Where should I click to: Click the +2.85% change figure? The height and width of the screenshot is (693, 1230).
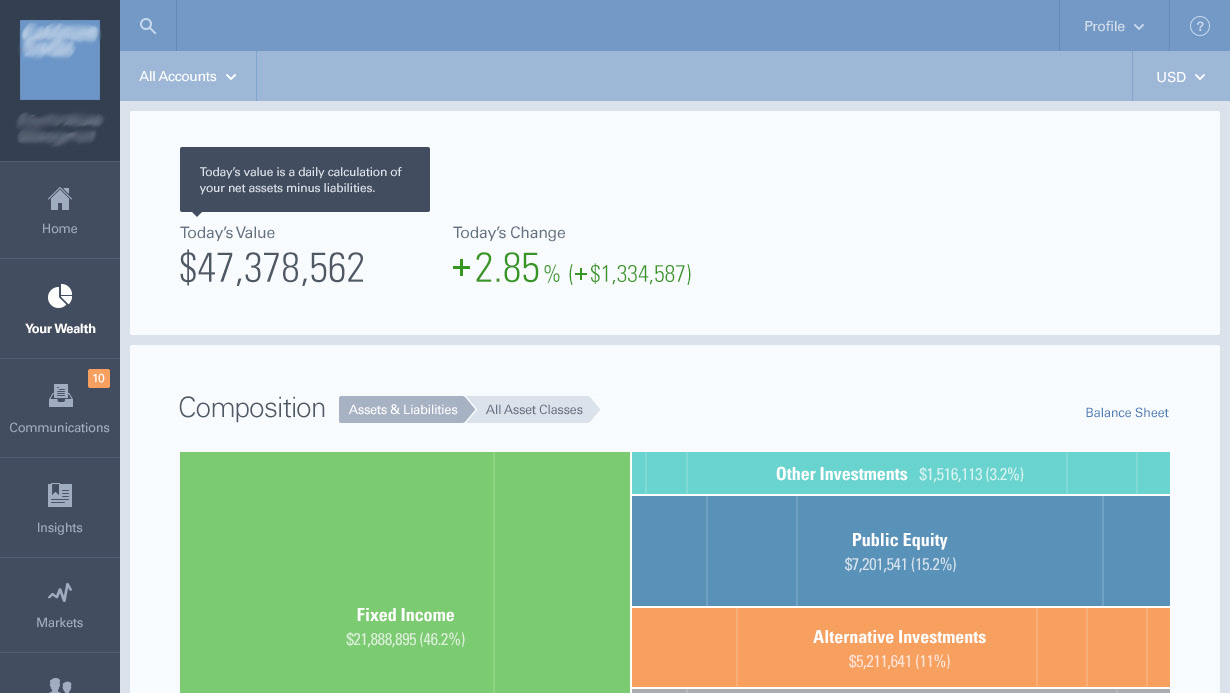(506, 269)
